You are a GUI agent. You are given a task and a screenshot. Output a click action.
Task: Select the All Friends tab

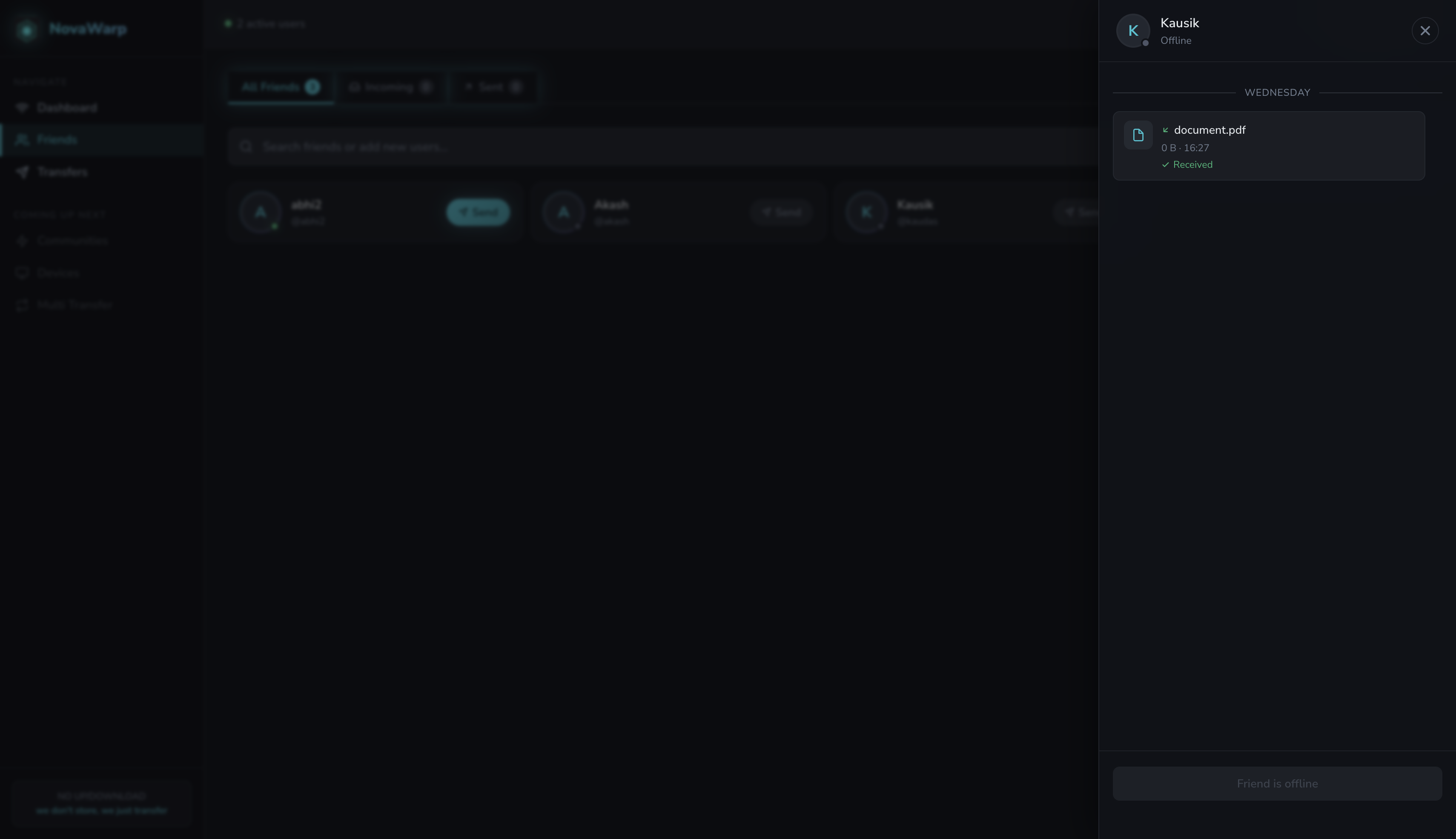pyautogui.click(x=281, y=87)
